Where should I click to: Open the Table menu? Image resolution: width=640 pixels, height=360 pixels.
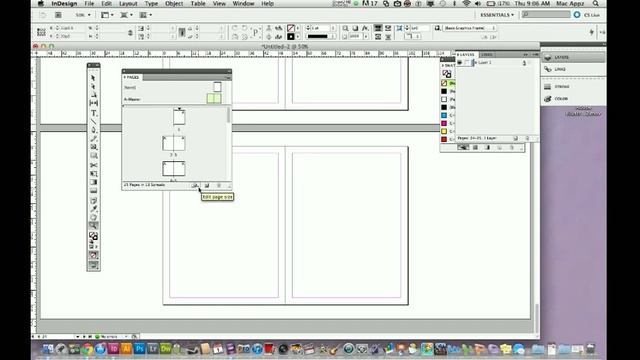tap(198, 4)
